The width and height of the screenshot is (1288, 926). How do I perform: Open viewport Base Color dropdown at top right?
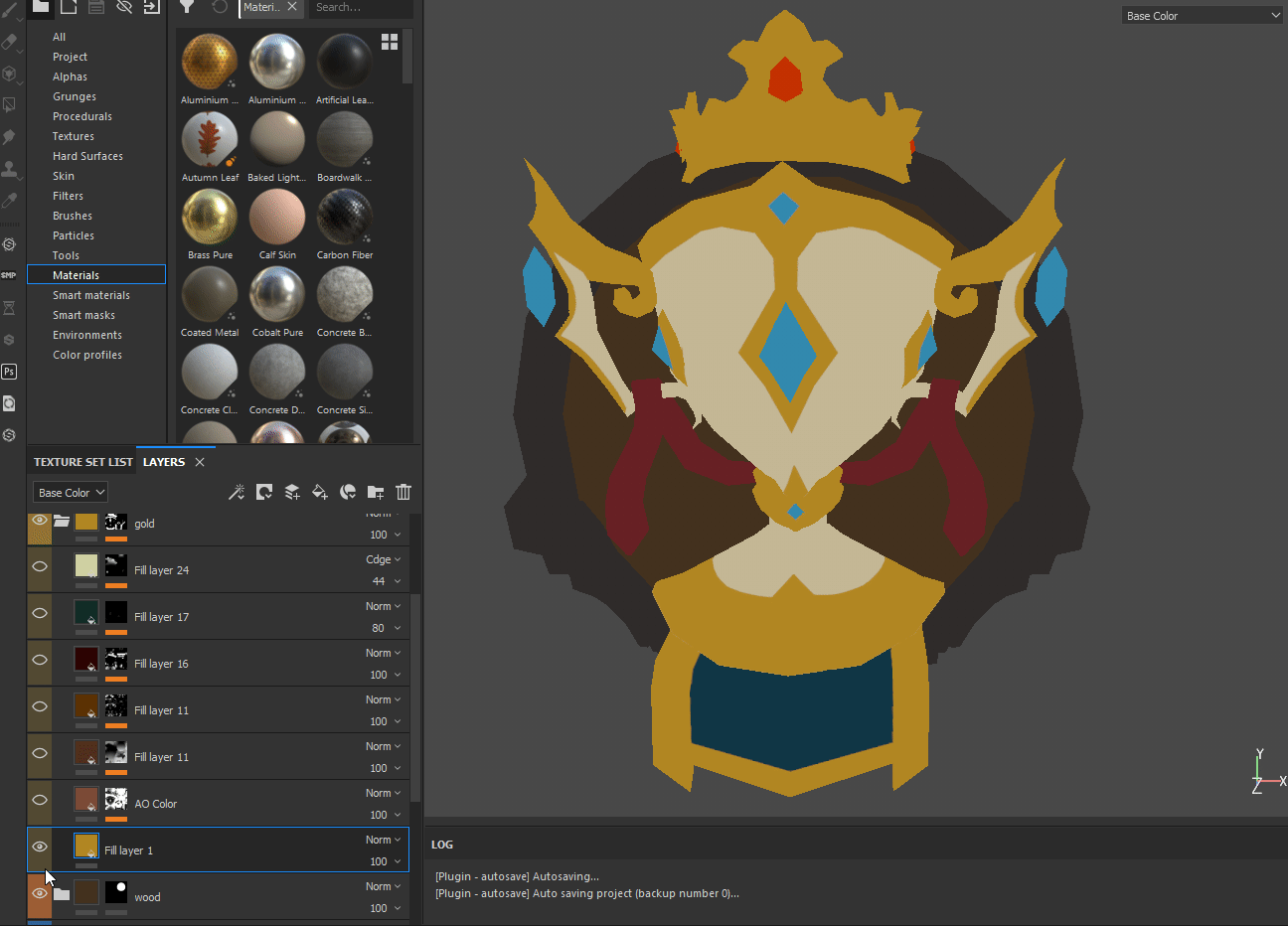[1202, 16]
